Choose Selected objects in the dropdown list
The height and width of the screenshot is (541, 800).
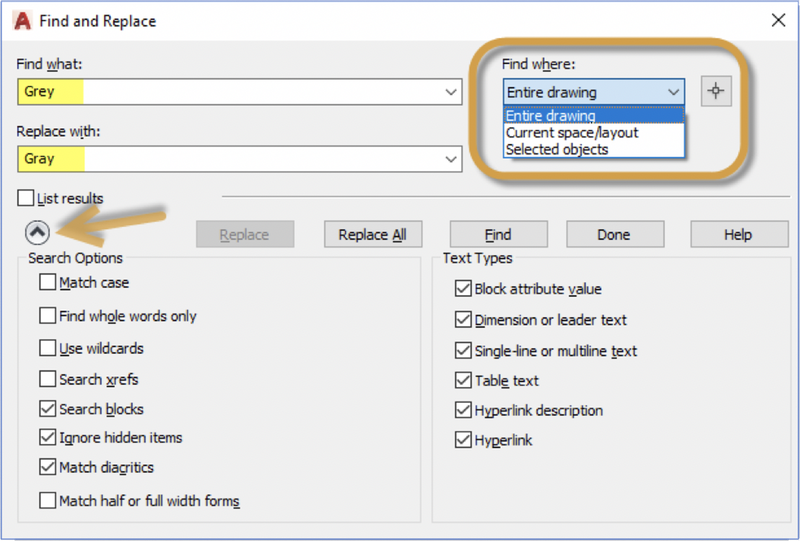tap(557, 149)
